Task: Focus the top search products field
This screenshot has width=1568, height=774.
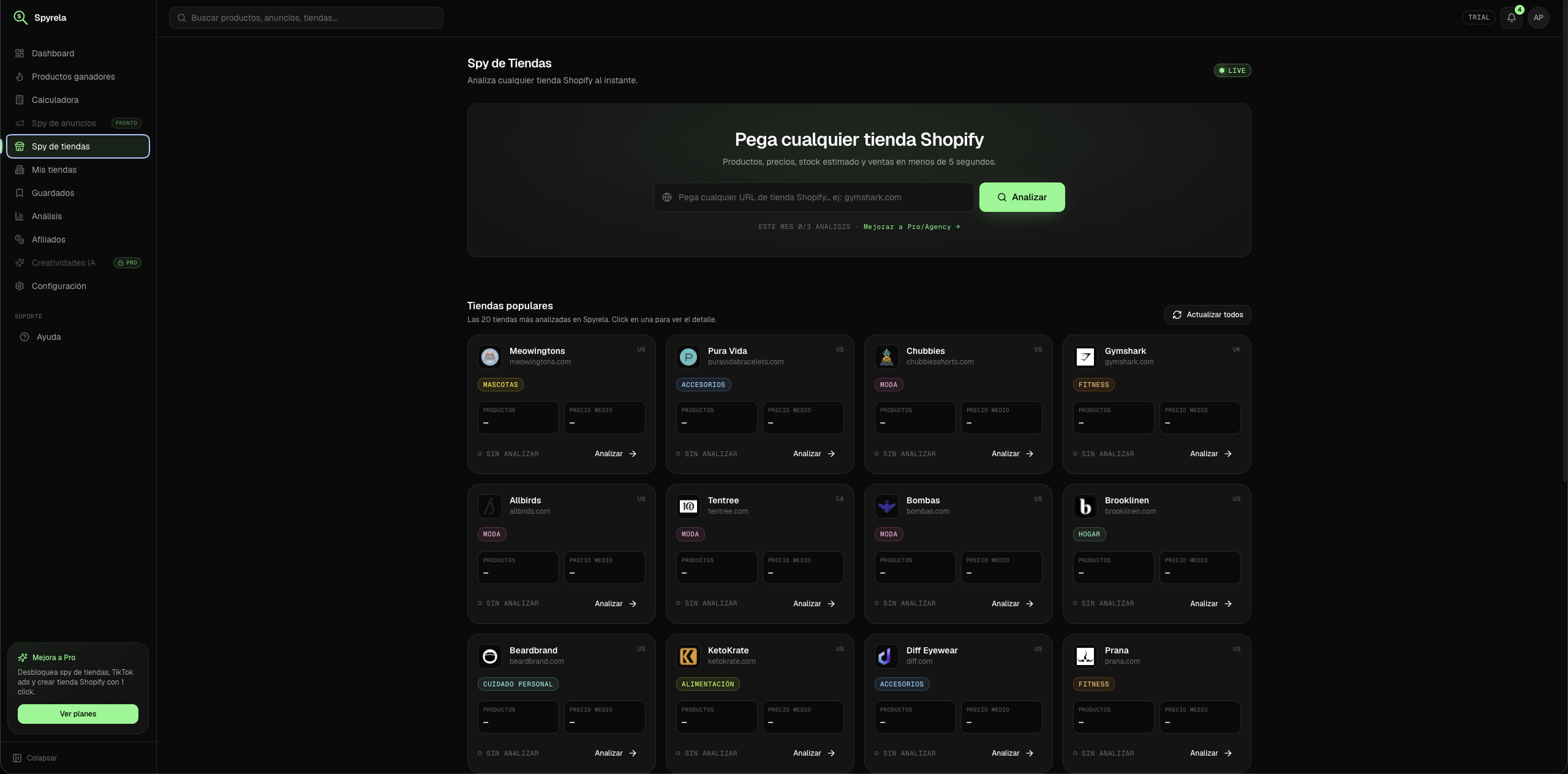Action: (x=306, y=18)
